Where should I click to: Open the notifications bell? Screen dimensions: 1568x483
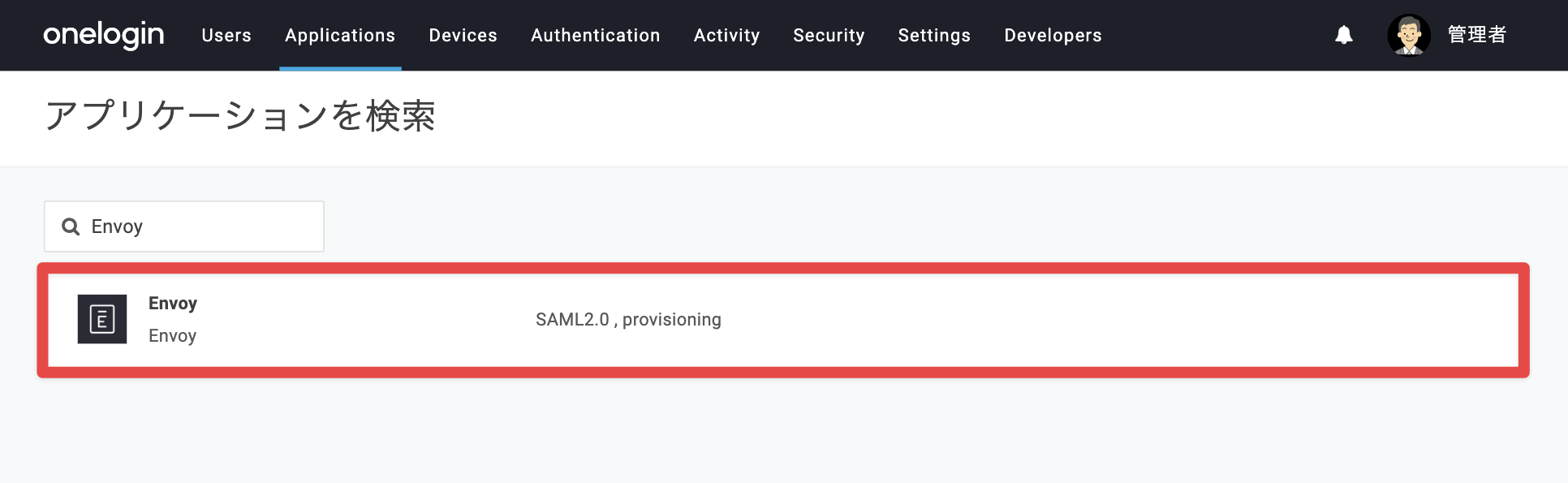tap(1344, 35)
